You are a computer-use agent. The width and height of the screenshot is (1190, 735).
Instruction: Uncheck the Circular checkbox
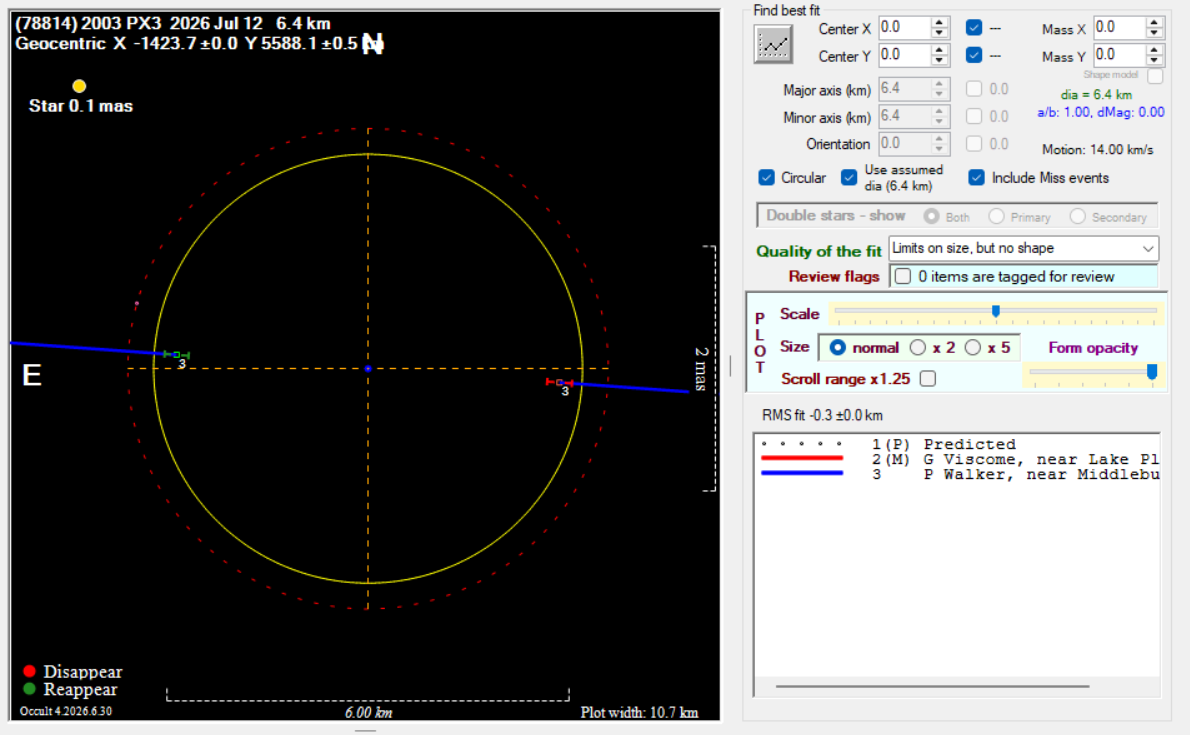[x=767, y=178]
